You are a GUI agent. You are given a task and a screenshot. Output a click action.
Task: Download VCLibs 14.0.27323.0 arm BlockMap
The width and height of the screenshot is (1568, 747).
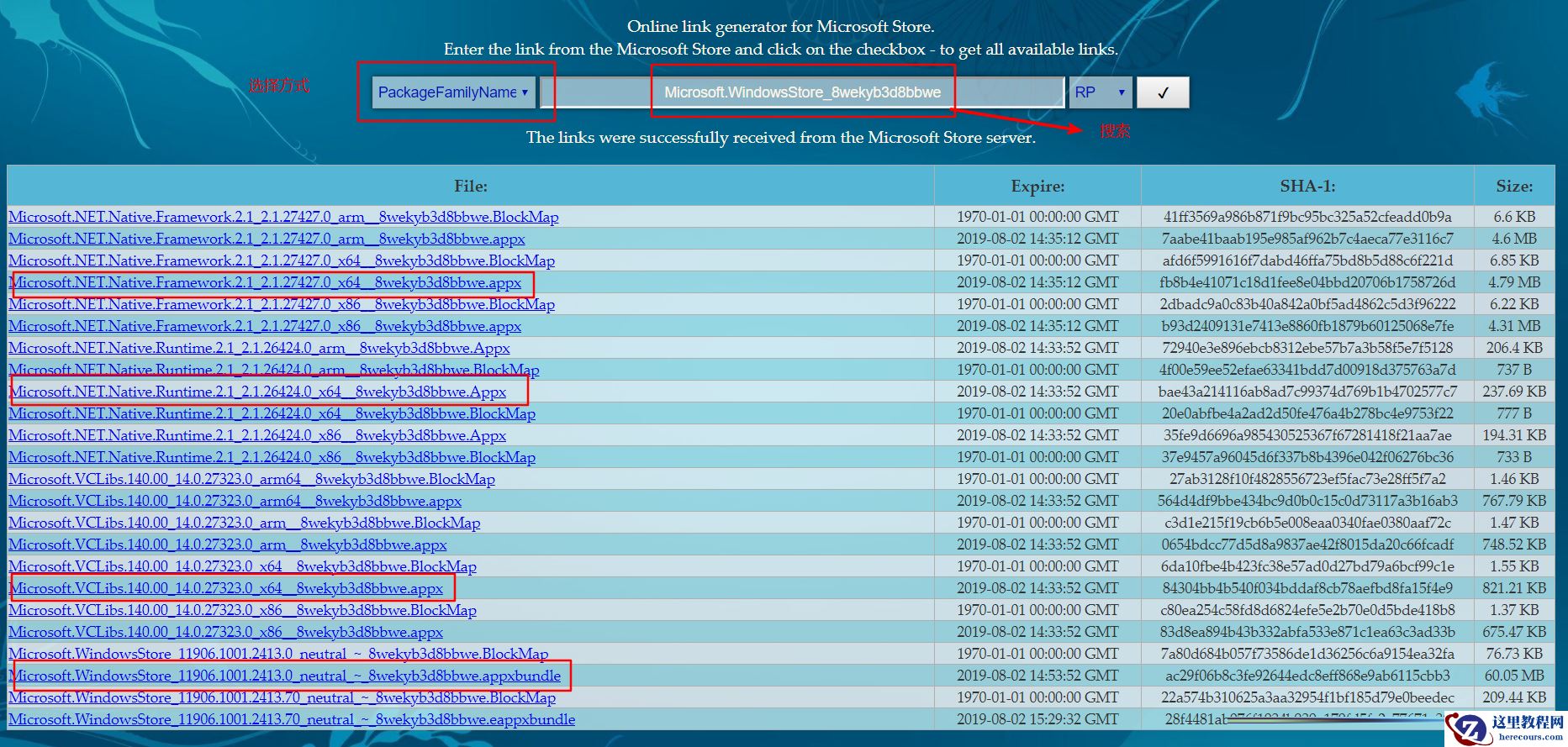(x=245, y=523)
